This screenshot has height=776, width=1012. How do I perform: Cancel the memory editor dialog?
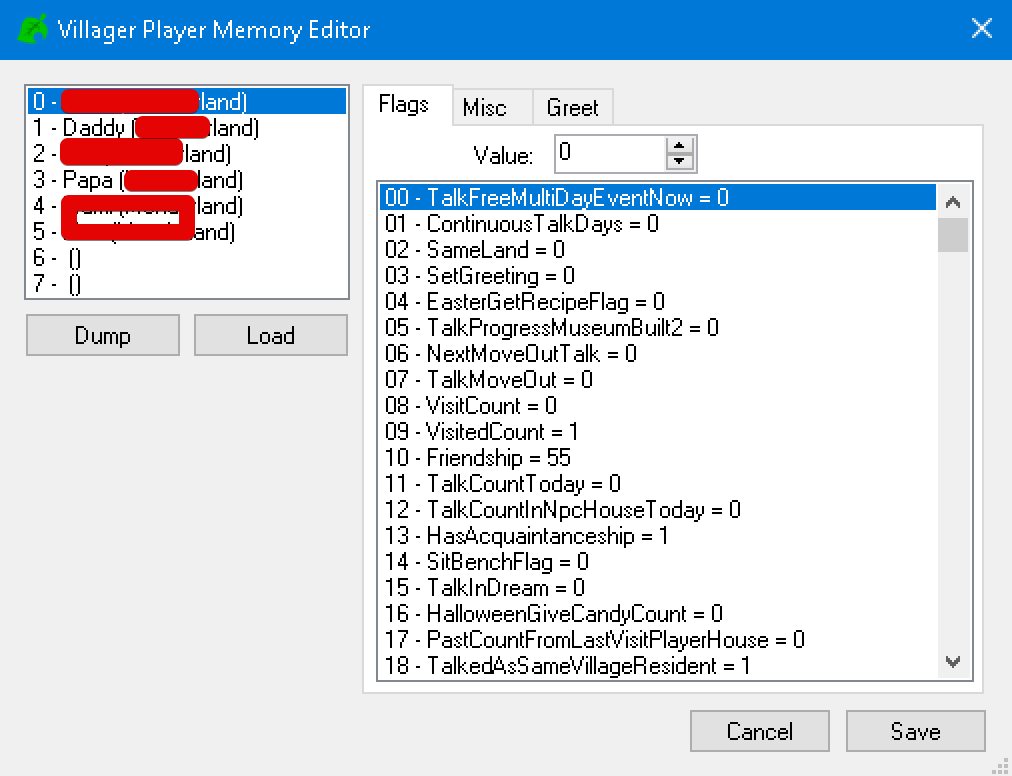tap(759, 731)
